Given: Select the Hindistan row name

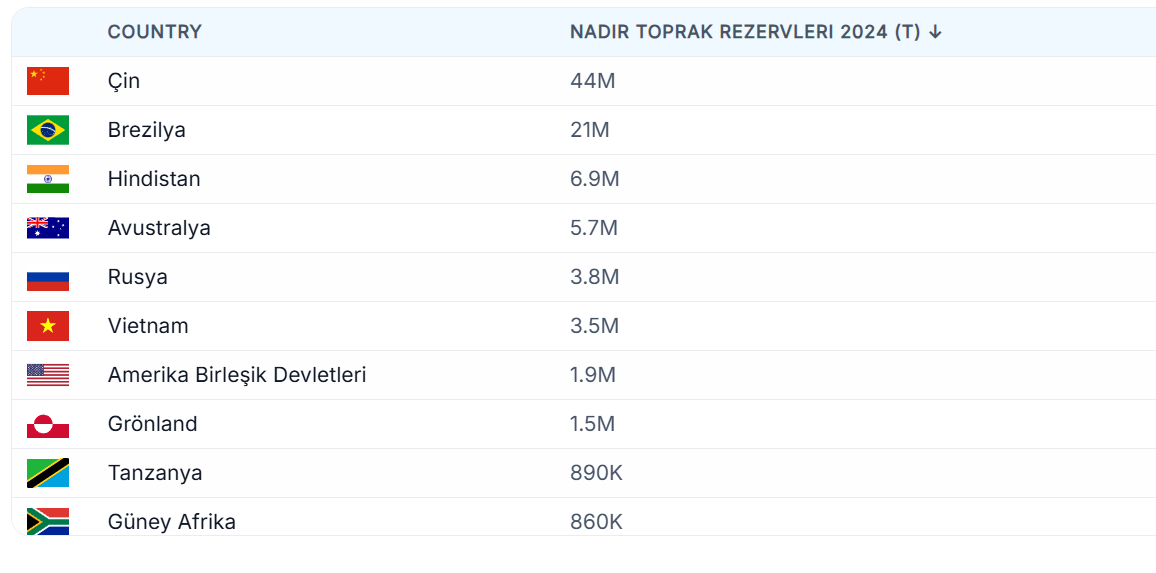Looking at the screenshot, I should point(154,179).
